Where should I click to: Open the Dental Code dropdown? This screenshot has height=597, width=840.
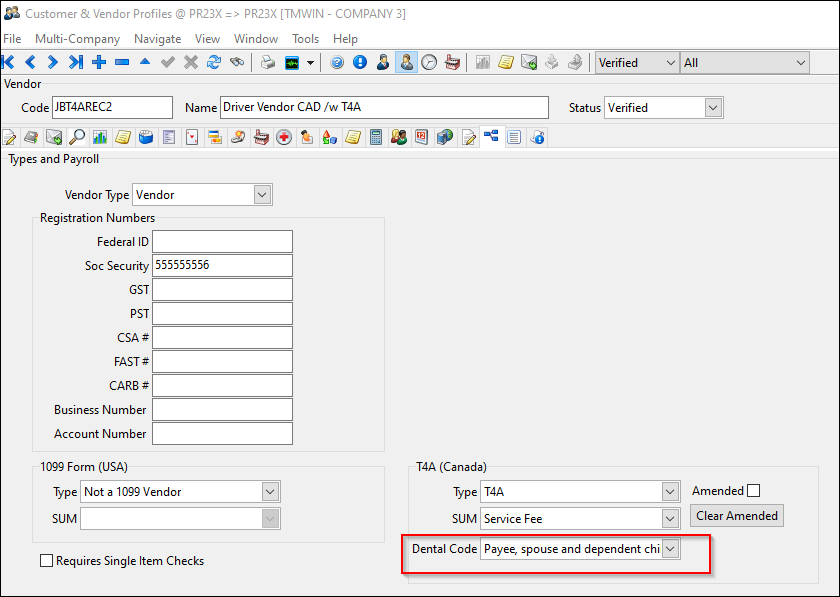tap(671, 549)
